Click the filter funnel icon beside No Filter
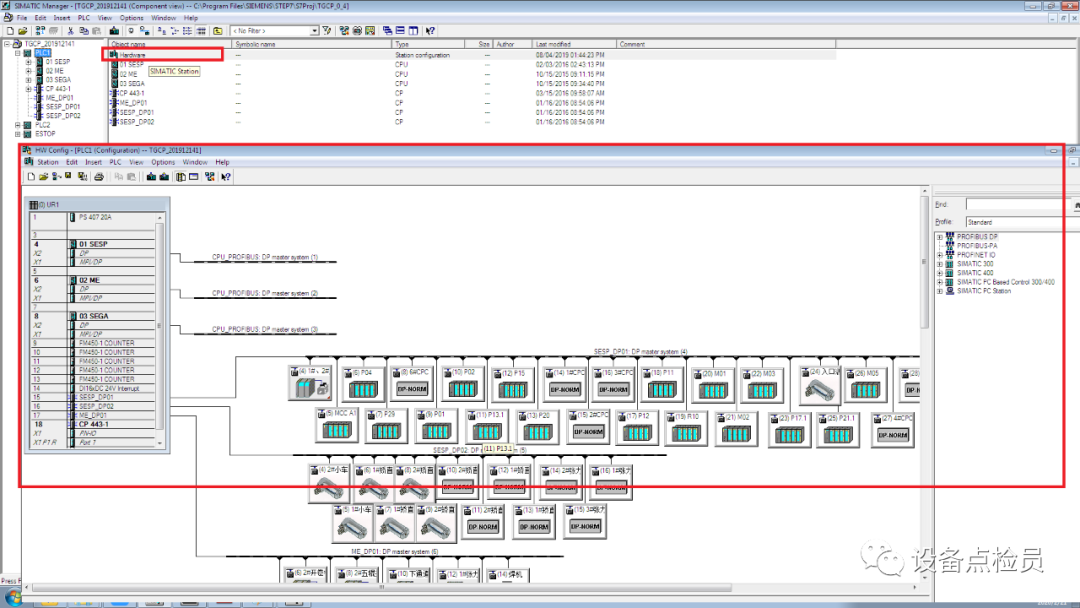1080x608 pixels. 326,31
